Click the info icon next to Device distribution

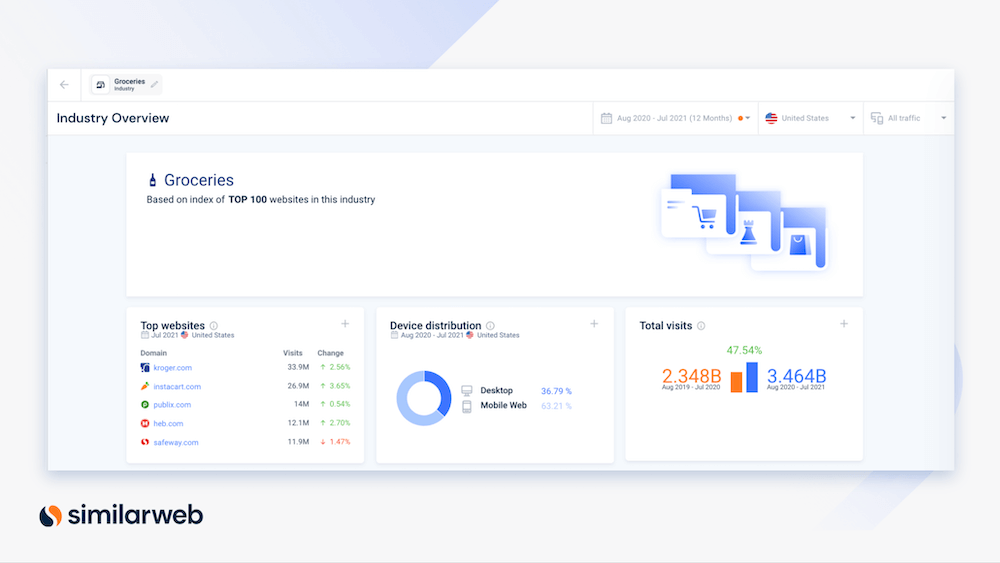(491, 326)
